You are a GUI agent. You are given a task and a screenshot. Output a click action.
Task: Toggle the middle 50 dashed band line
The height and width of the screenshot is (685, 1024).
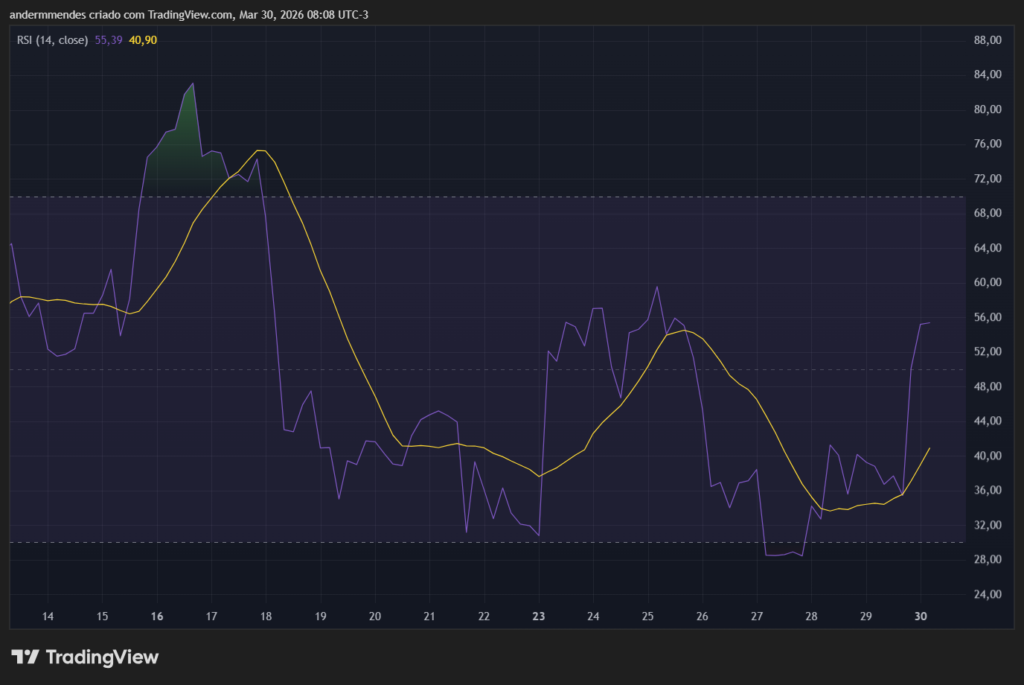500,369
